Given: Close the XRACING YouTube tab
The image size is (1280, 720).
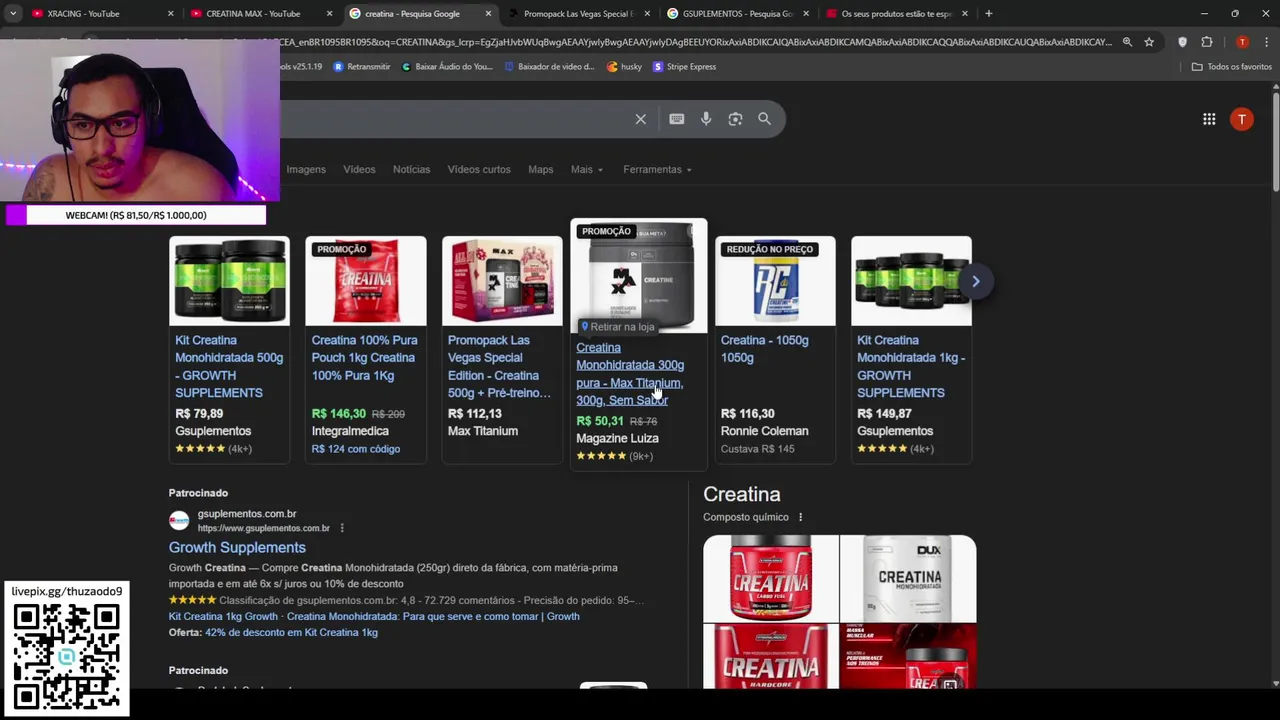Looking at the screenshot, I should point(170,13).
